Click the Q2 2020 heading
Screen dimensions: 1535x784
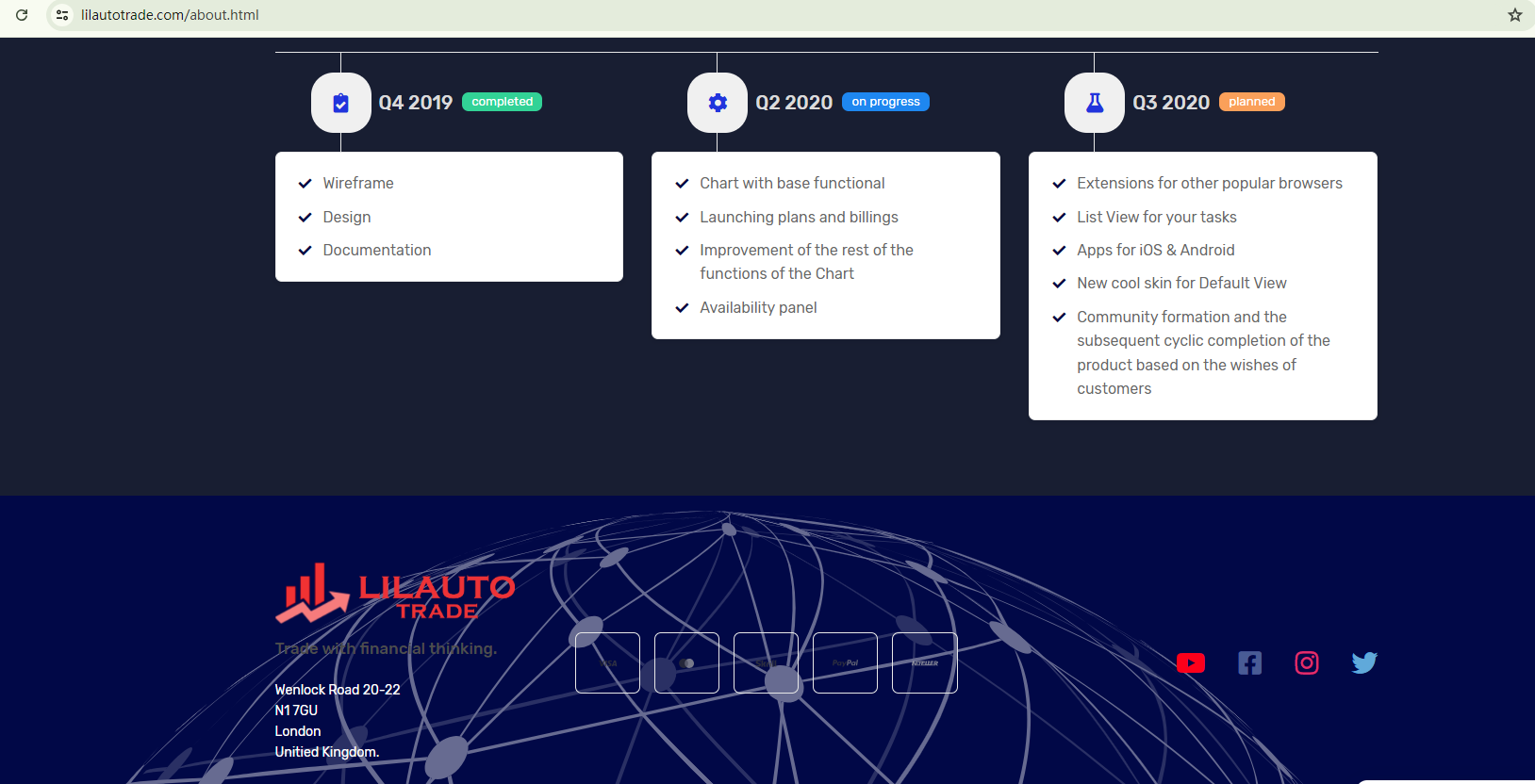point(794,103)
